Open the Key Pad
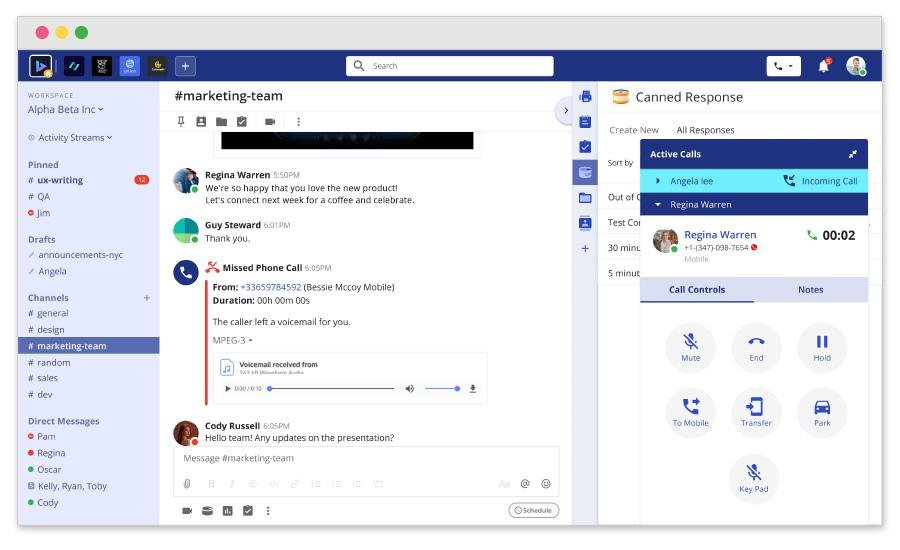The width and height of the screenshot is (900, 550). pyautogui.click(x=753, y=478)
